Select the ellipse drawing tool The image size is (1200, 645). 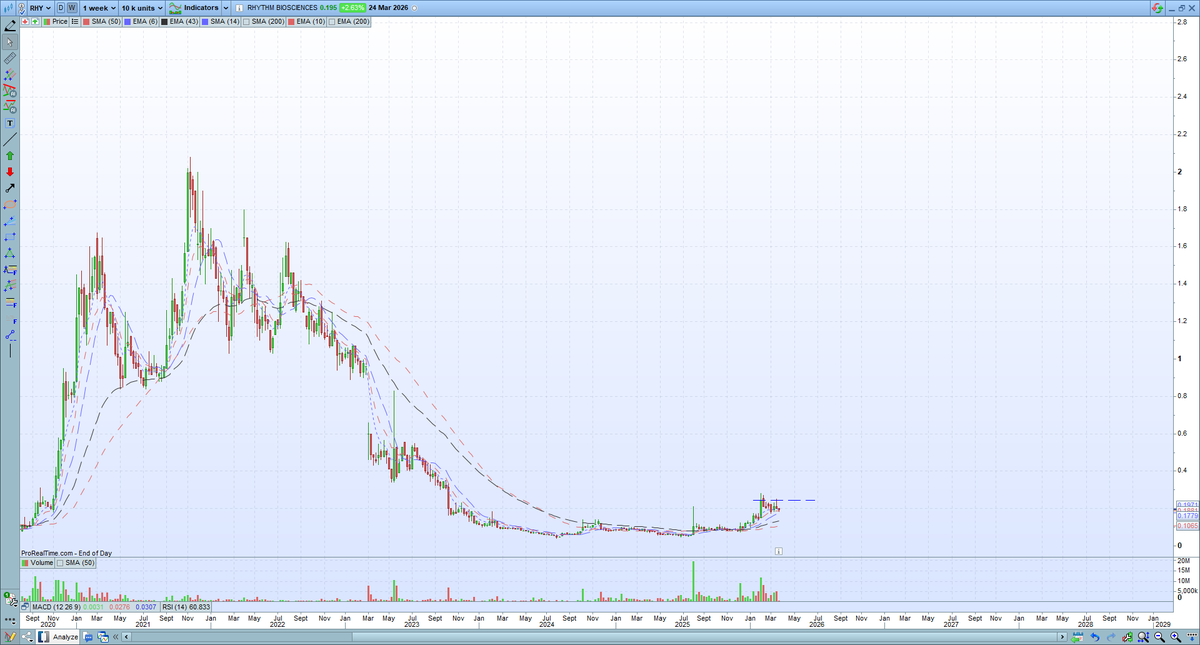(10, 205)
